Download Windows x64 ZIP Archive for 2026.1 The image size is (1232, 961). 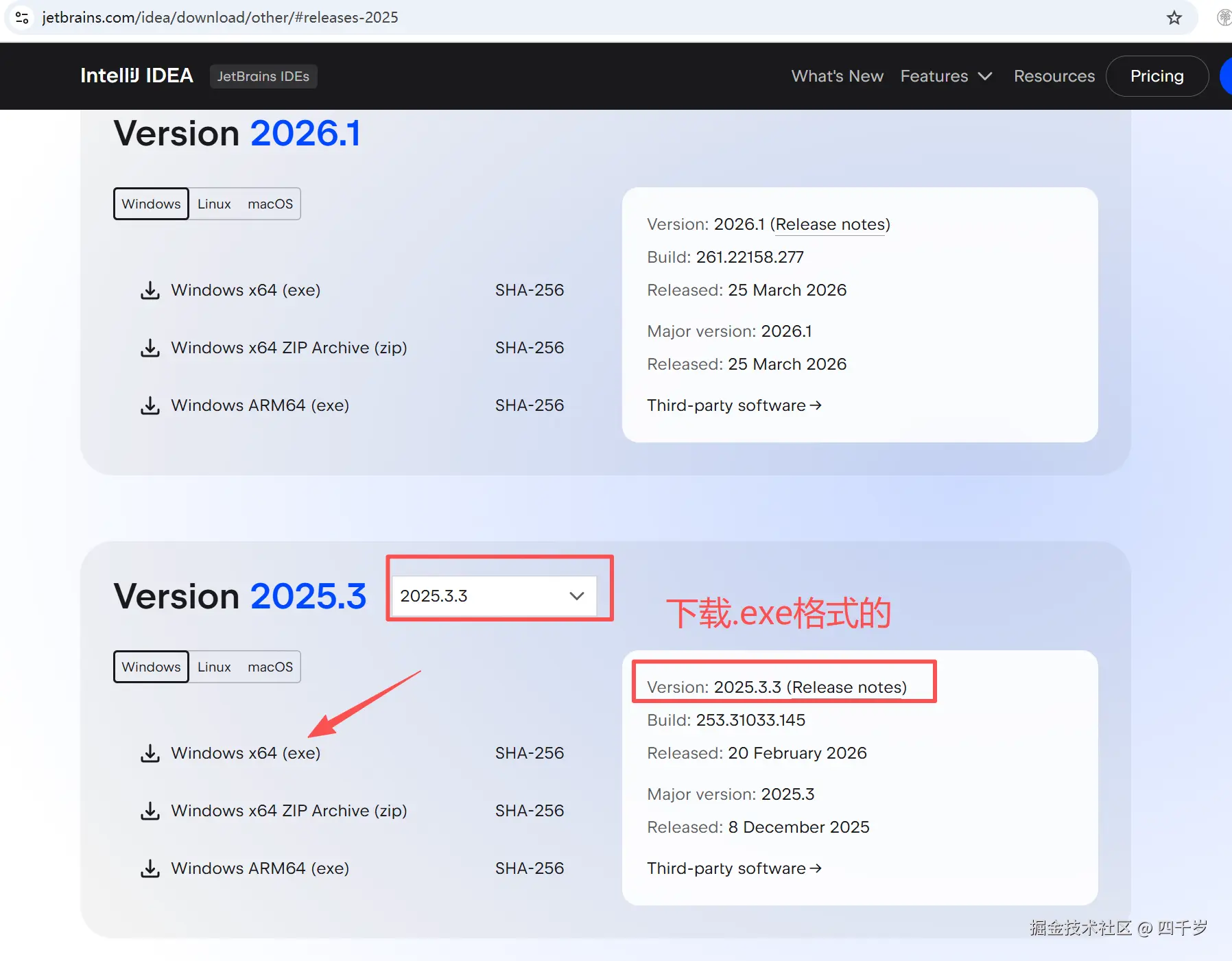click(289, 348)
